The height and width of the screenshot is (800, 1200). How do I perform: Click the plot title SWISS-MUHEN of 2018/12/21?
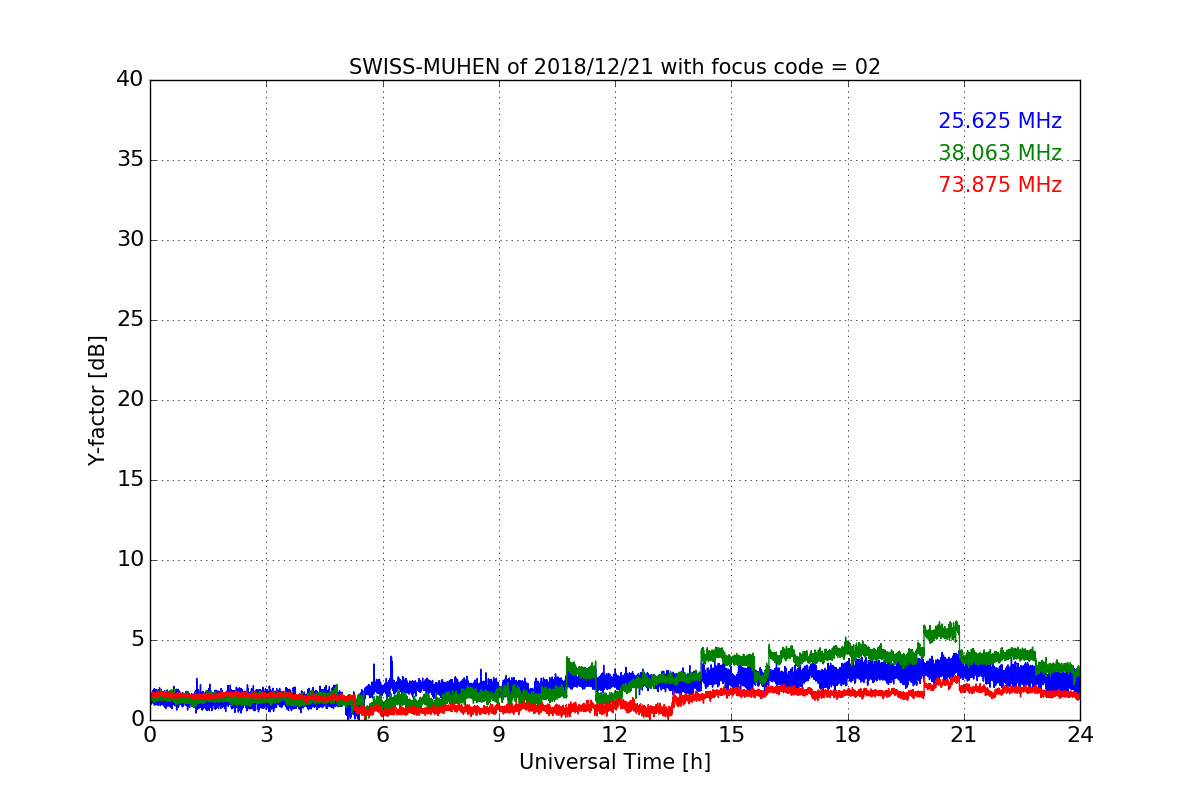[614, 67]
